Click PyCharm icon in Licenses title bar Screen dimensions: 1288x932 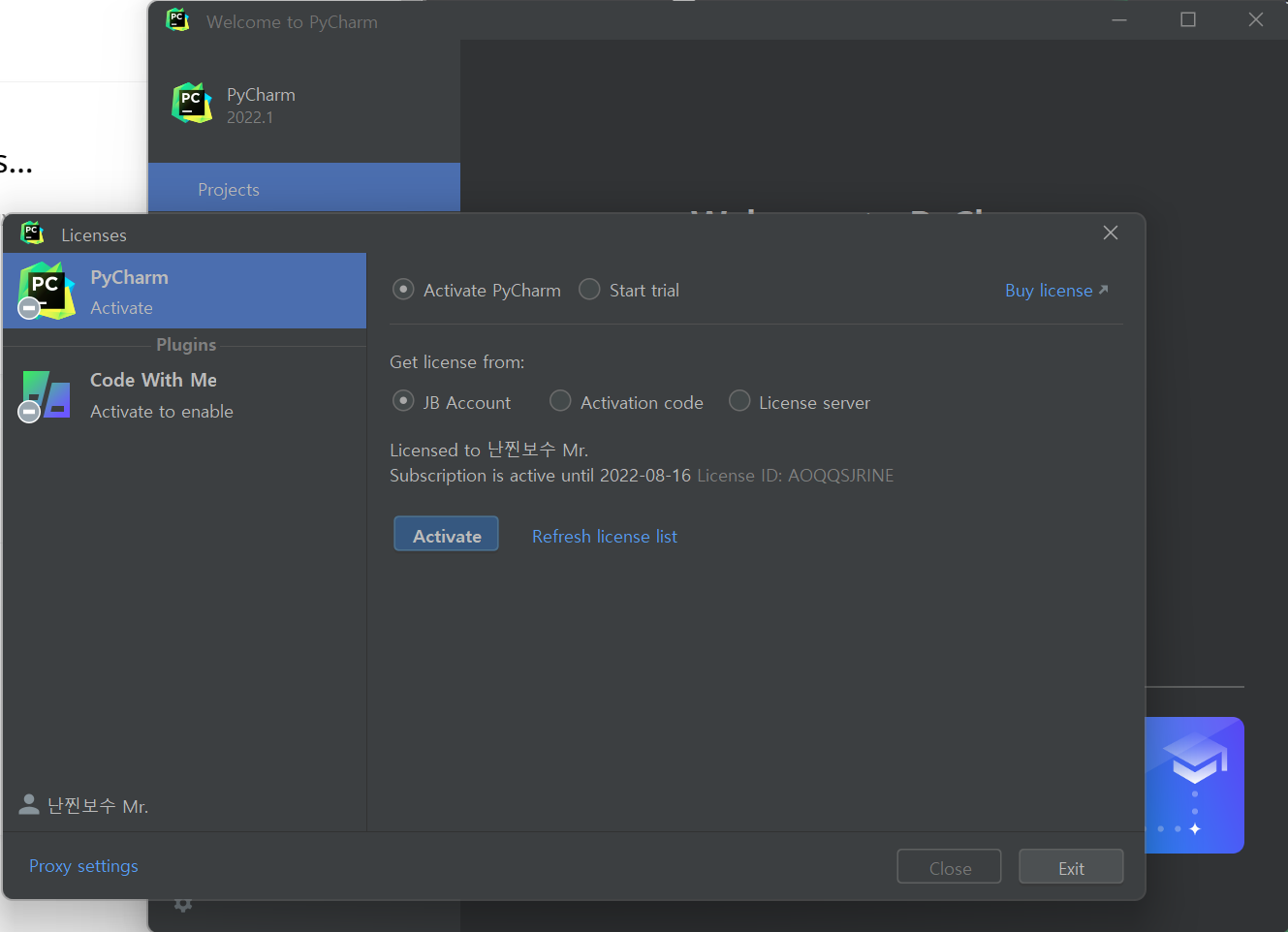pos(32,233)
